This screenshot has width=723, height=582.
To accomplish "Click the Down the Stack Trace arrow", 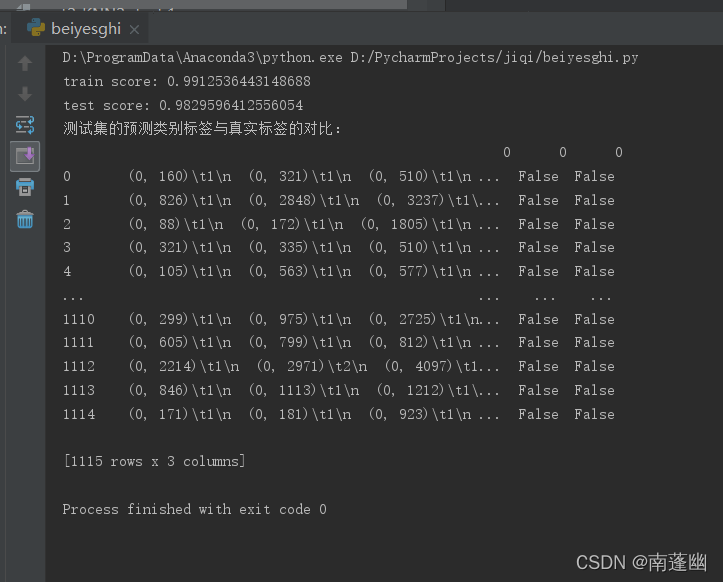I will 25,94.
